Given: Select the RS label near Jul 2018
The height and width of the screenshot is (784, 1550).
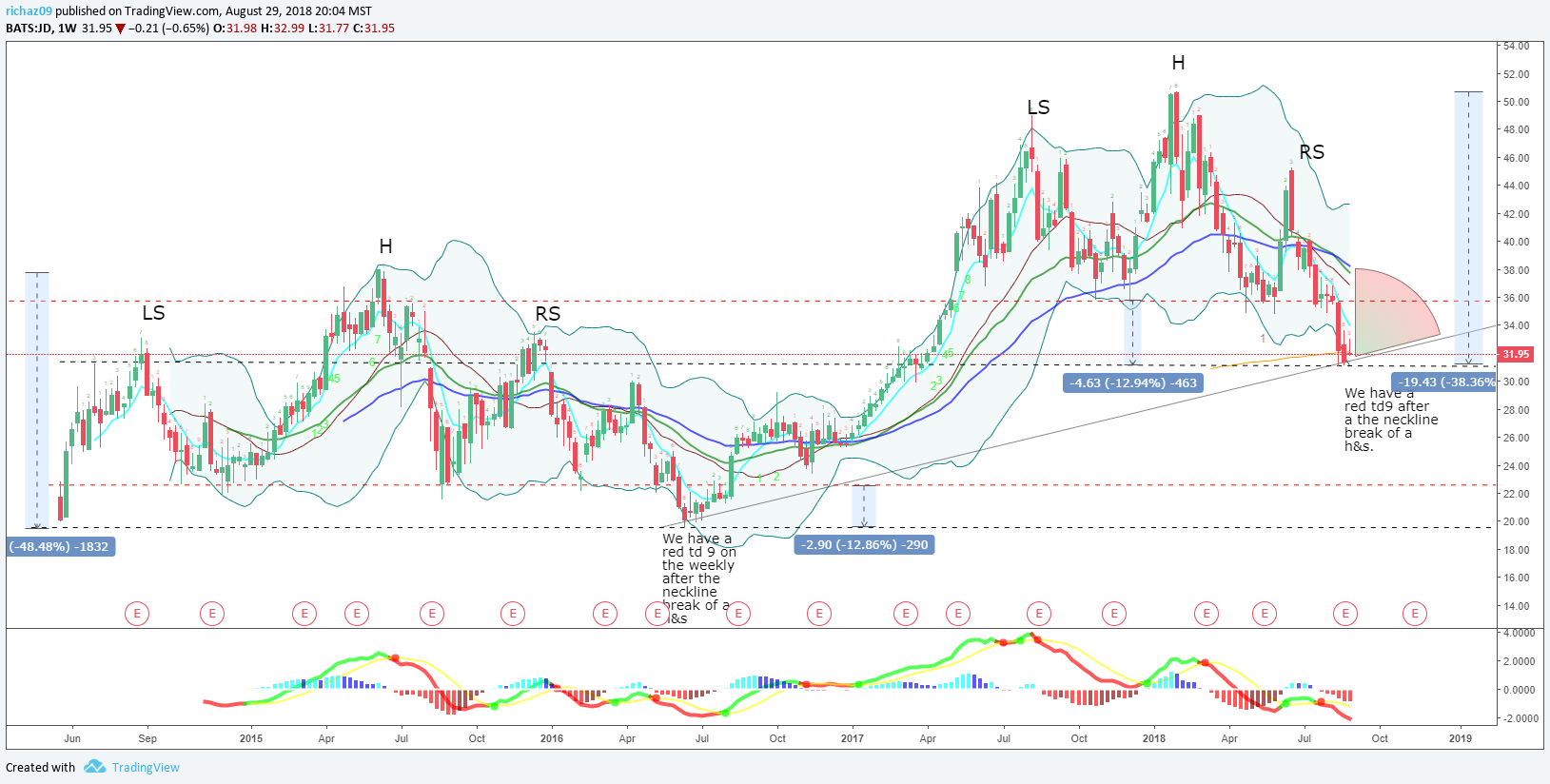Looking at the screenshot, I should (x=1311, y=152).
